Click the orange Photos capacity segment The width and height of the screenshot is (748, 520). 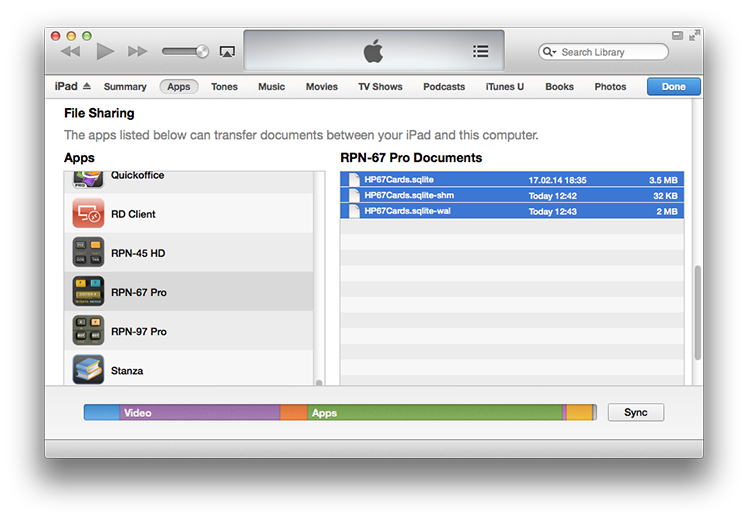293,412
